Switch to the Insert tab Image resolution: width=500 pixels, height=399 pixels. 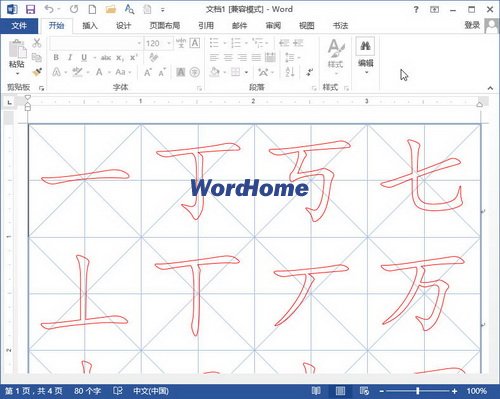click(90, 26)
